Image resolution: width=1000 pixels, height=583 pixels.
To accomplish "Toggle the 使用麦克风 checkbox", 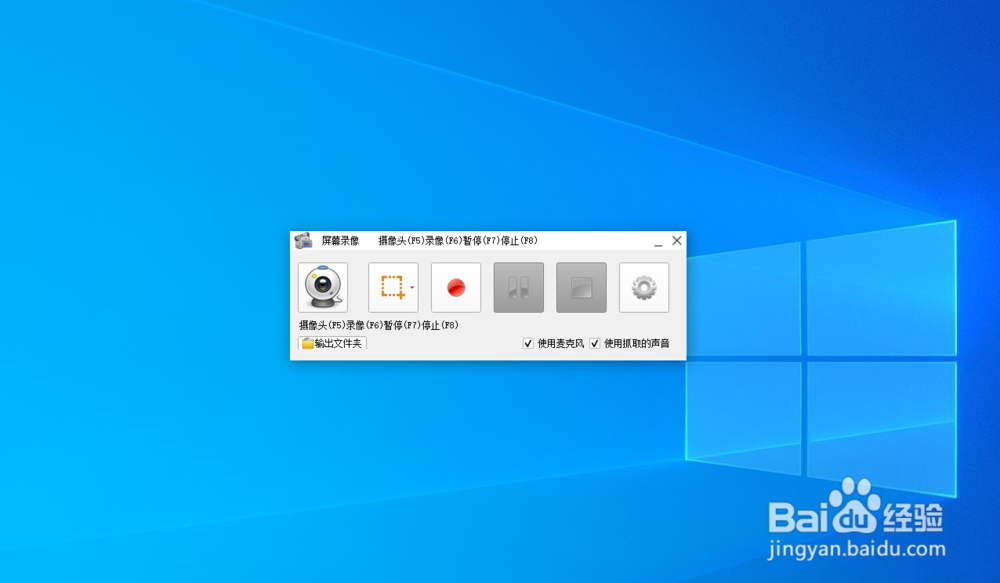I will point(528,343).
